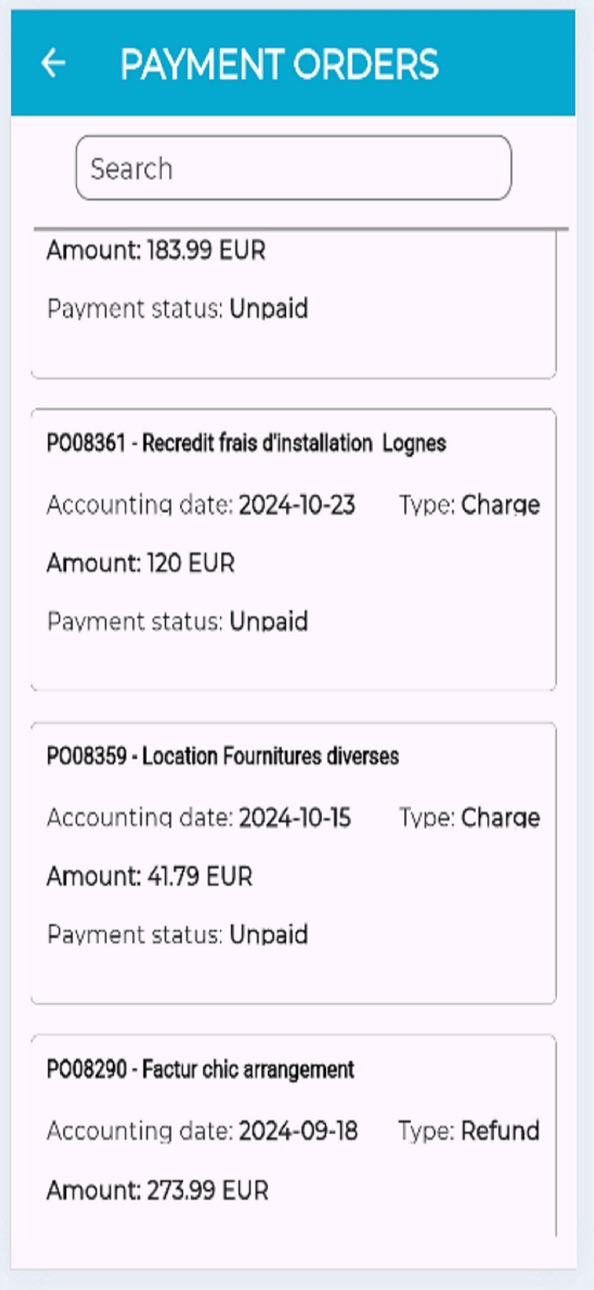Image resolution: width=594 pixels, height=1290 pixels.
Task: Select the card with amount 183.99 EUR
Action: [294, 304]
